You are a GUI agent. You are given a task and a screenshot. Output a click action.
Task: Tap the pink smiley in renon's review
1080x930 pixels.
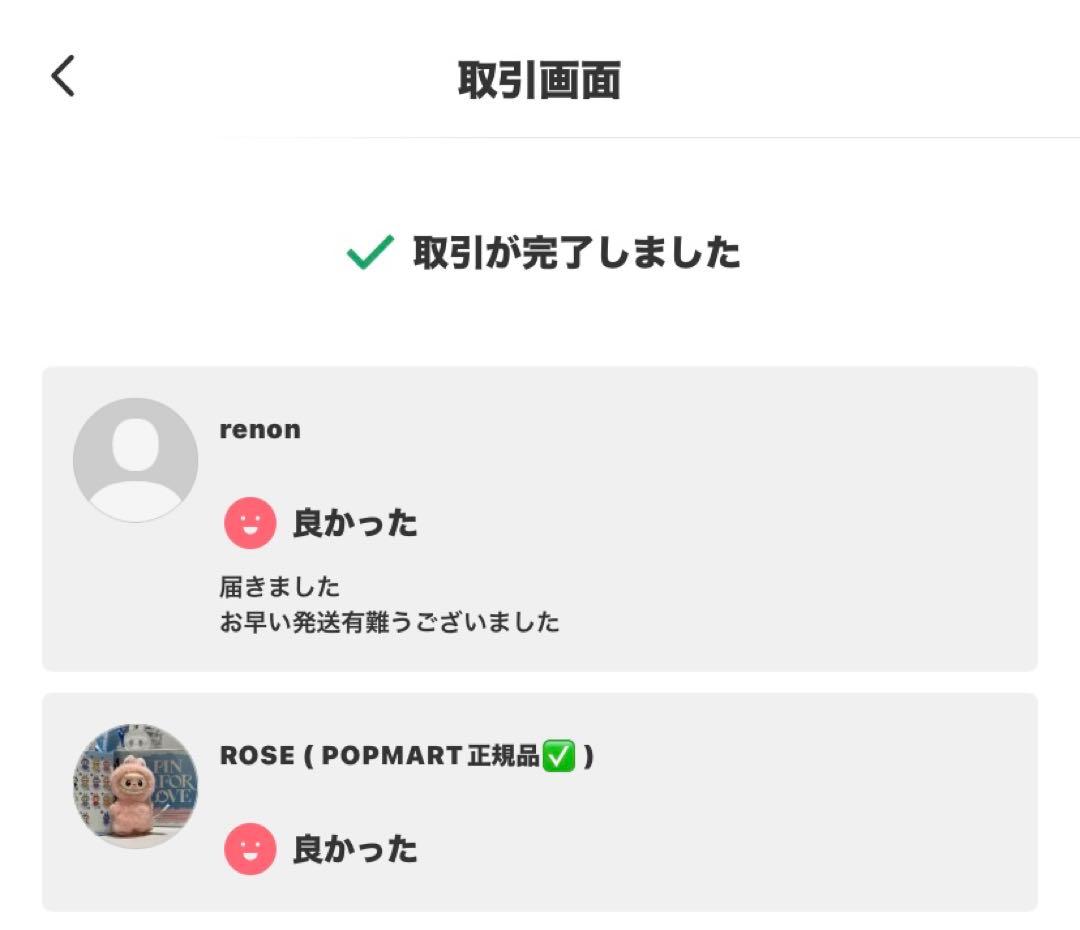[x=250, y=523]
